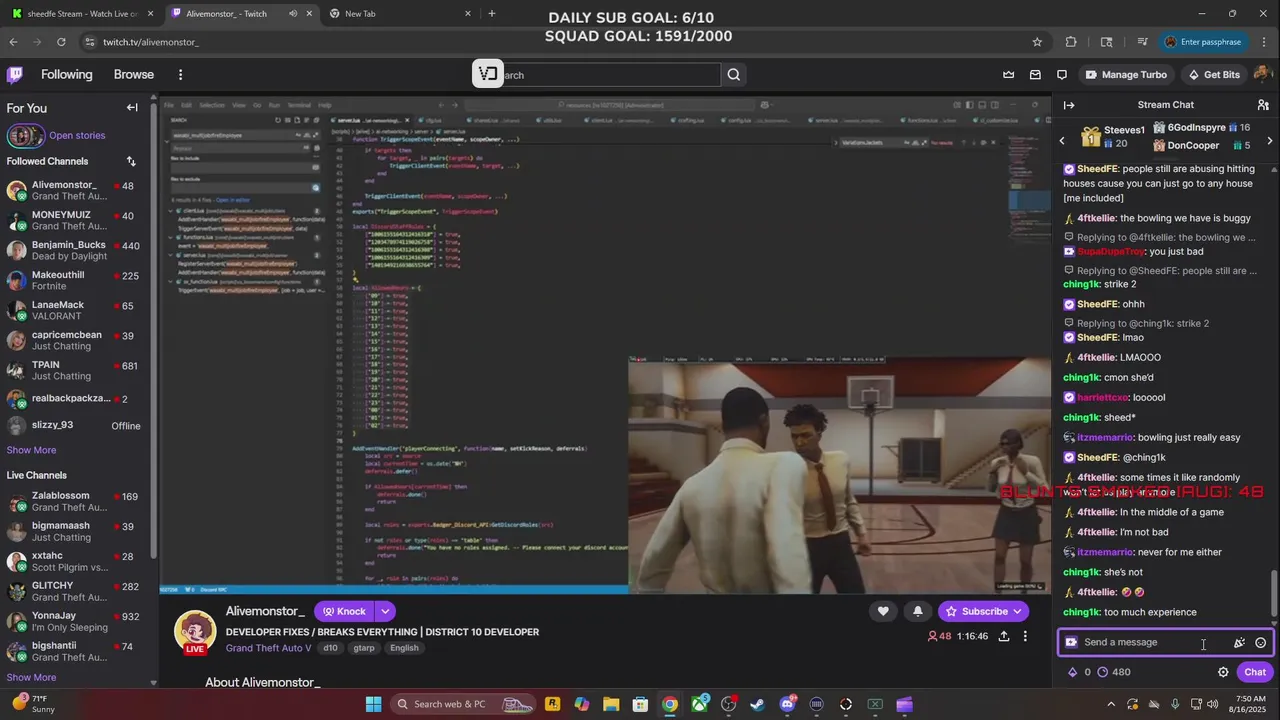This screenshot has height=720, width=1280.
Task: Reload the page
Action: click(61, 42)
